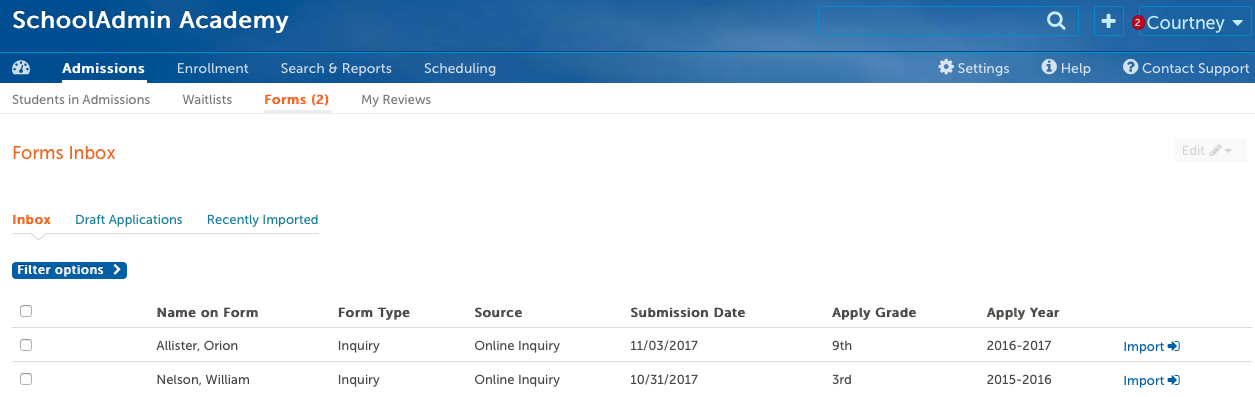Check the Nelson, William row checkbox
The image size is (1255, 397).
click(26, 379)
